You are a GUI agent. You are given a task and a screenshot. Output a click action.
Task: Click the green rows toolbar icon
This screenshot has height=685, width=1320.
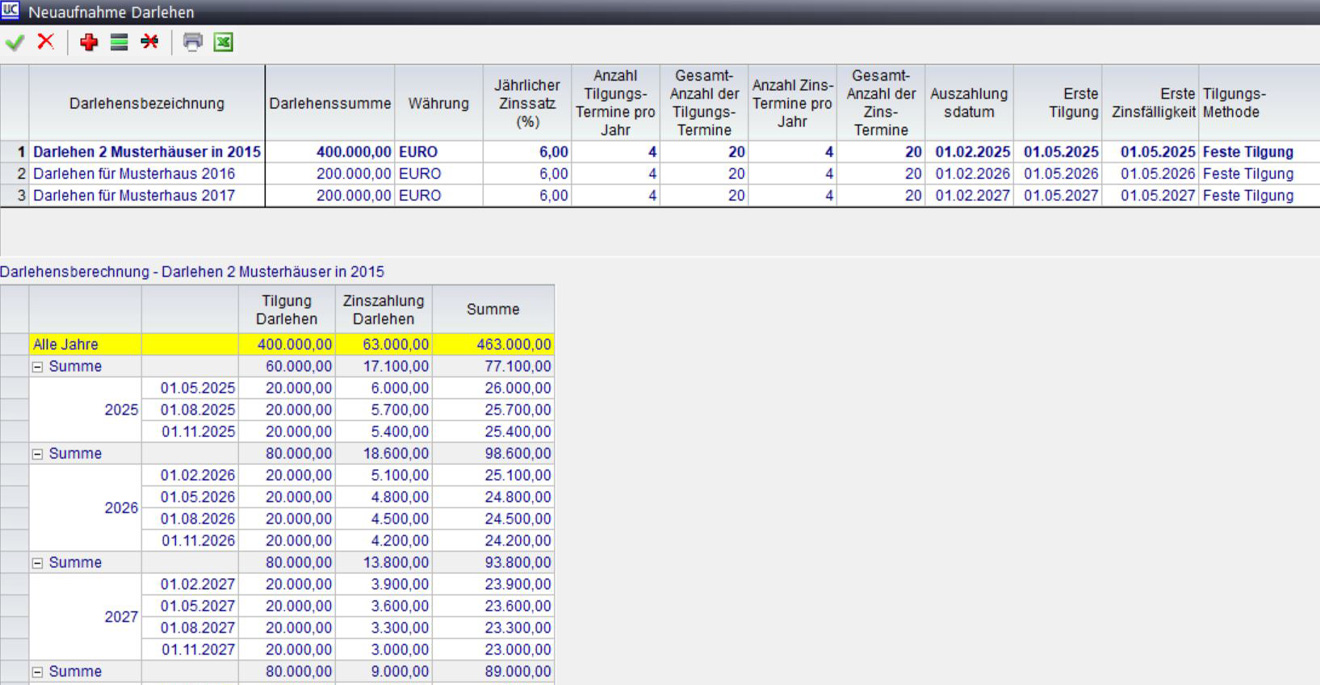(x=119, y=42)
